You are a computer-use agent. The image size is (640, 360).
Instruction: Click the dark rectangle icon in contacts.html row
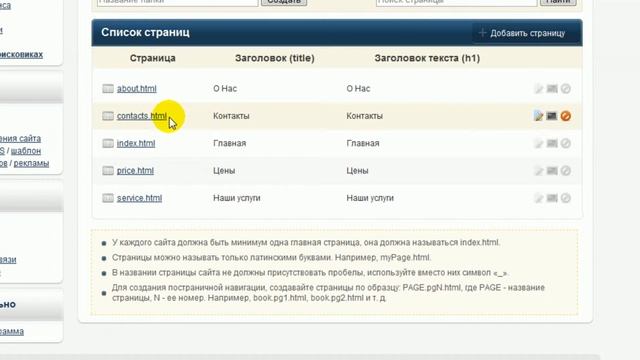click(552, 116)
